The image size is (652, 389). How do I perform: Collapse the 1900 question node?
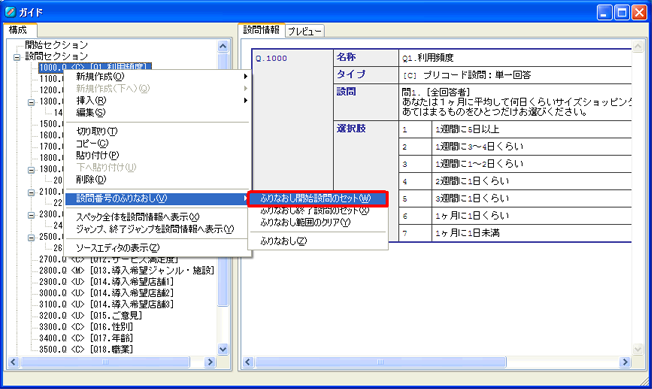pyautogui.click(x=31, y=170)
